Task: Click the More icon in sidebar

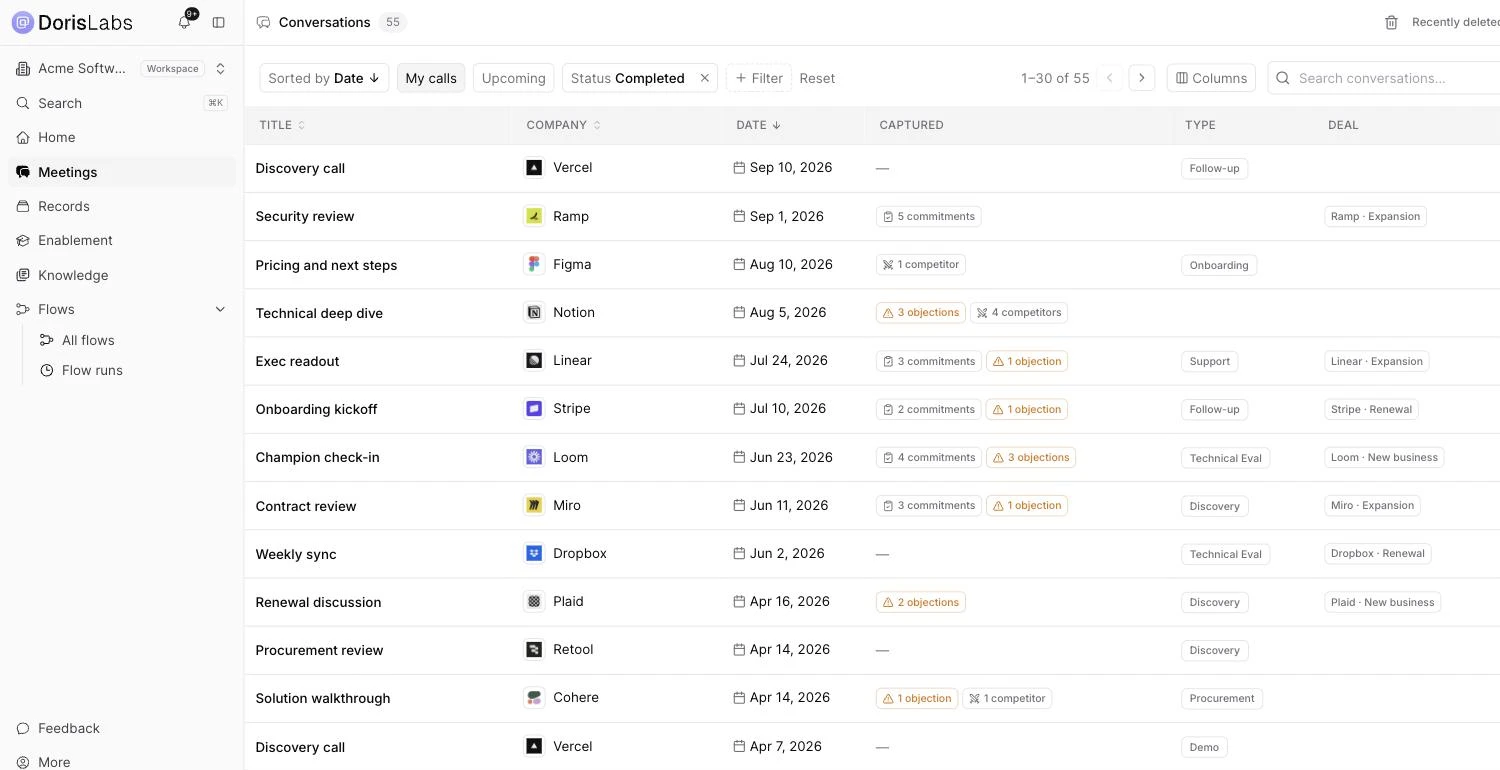Action: click(23, 762)
